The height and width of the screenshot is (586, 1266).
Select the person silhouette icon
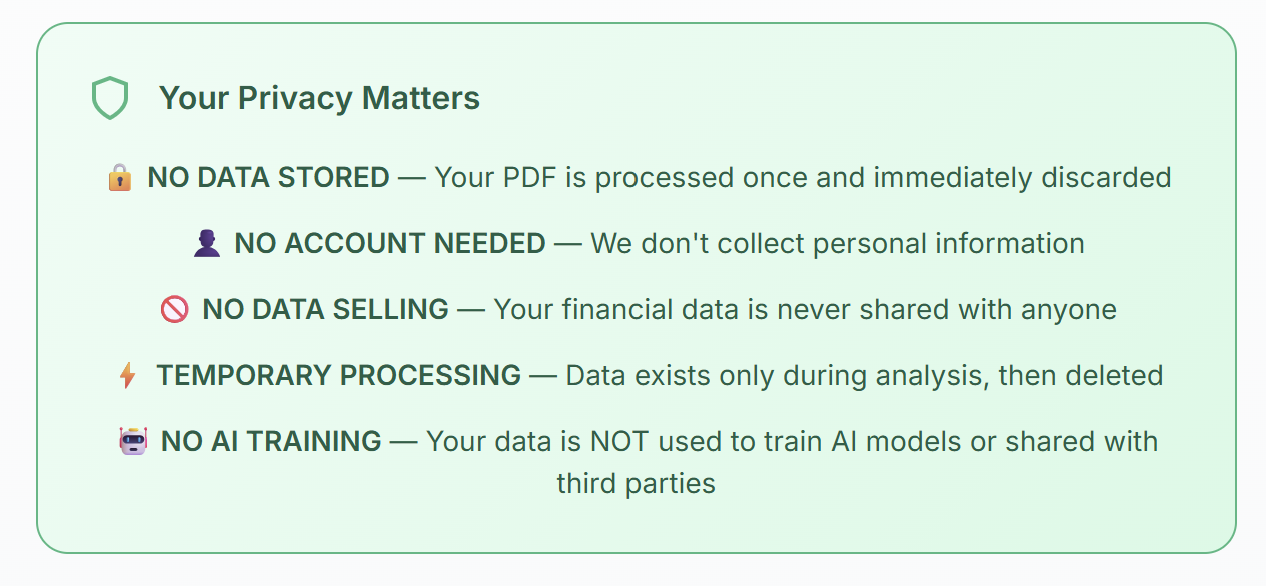[207, 243]
